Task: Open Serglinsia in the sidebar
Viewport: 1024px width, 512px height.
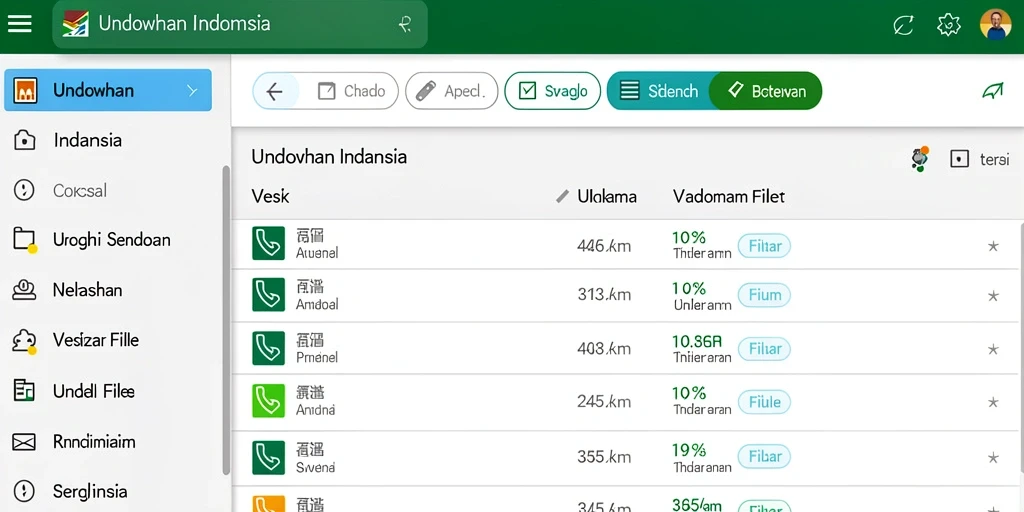Action: click(90, 491)
